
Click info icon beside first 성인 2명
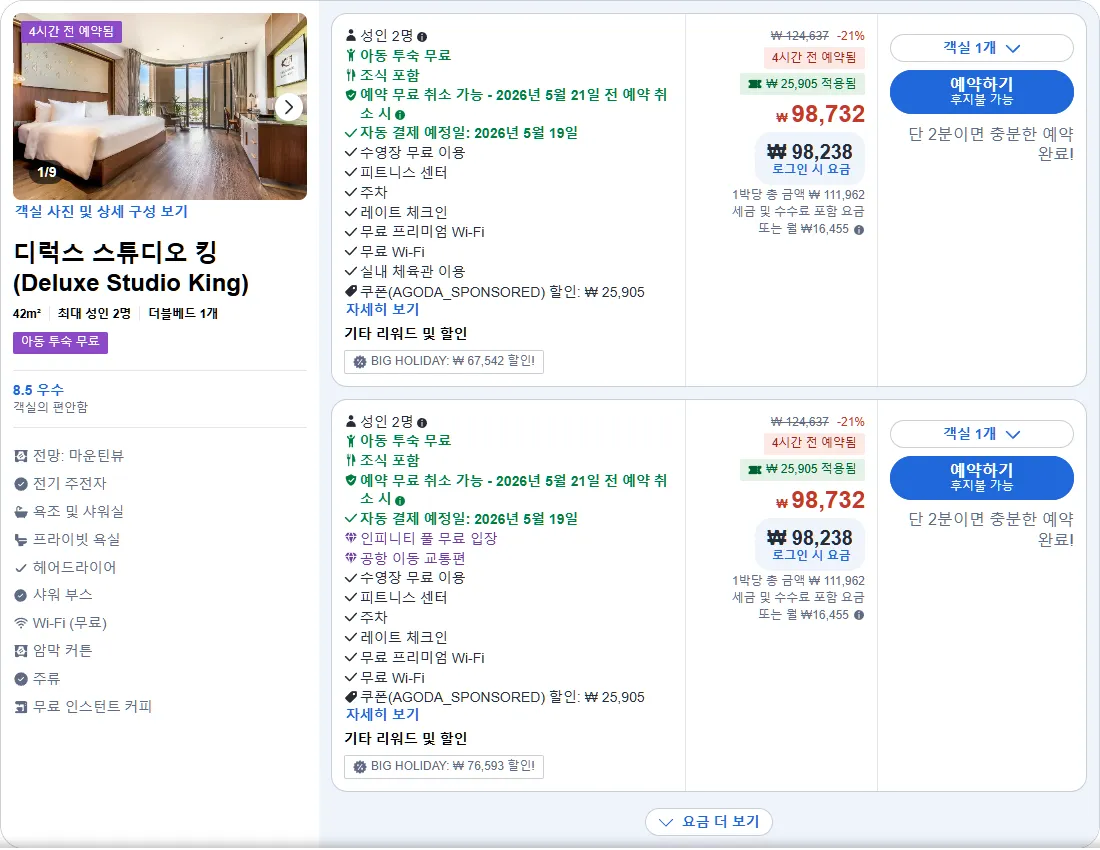tap(422, 36)
